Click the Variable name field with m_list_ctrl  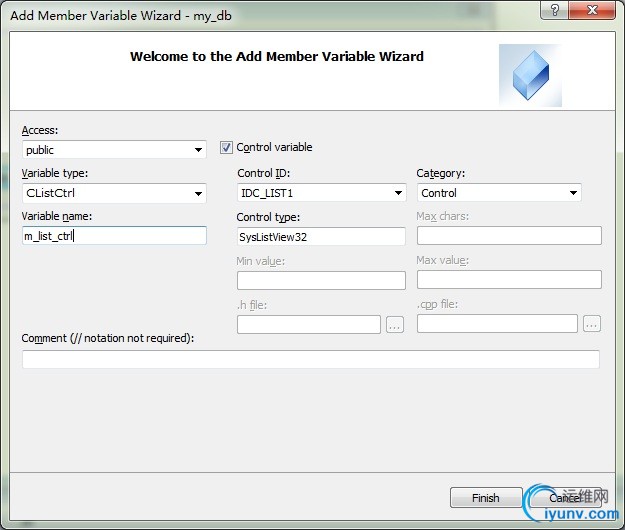(114, 236)
